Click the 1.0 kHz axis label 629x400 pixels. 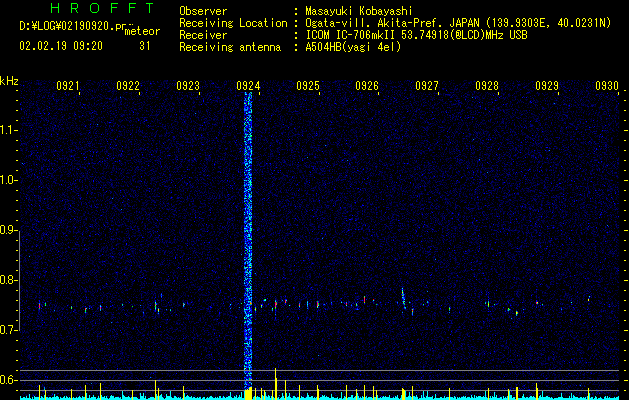coord(9,180)
